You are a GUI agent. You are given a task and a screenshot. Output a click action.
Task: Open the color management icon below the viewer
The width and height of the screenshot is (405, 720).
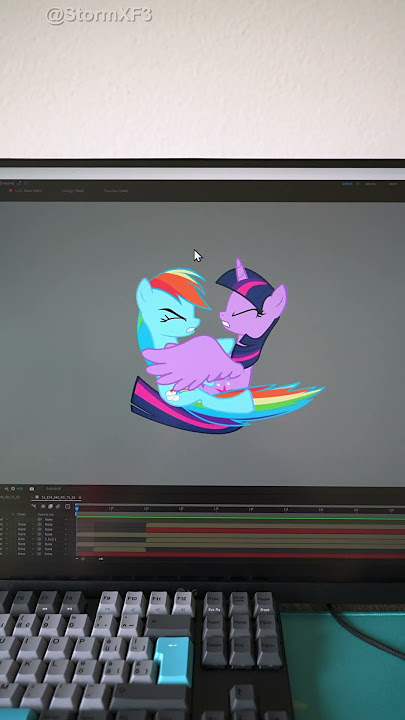coord(6,489)
